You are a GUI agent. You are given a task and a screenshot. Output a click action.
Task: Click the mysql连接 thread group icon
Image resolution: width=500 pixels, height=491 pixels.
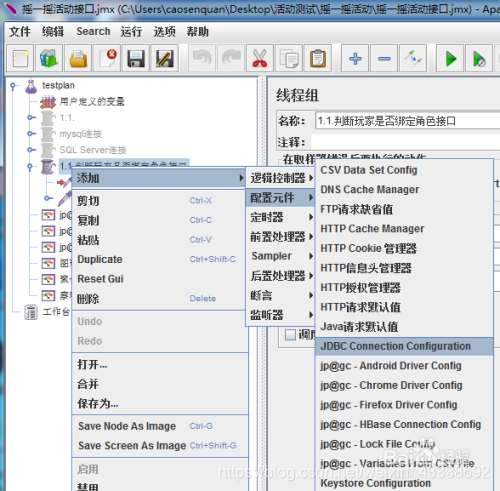48,134
